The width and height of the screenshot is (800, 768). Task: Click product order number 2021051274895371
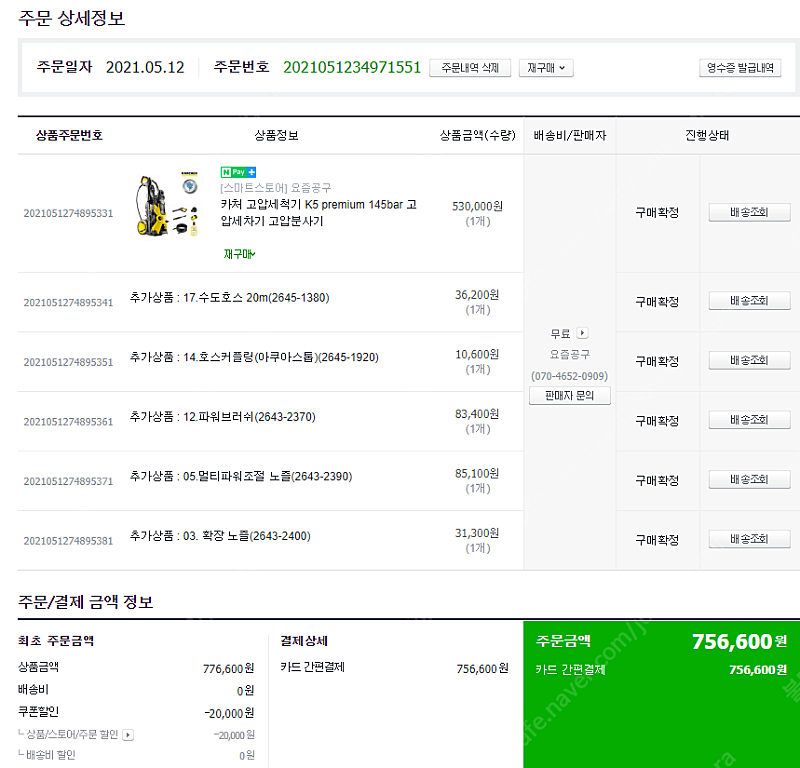coord(68,481)
